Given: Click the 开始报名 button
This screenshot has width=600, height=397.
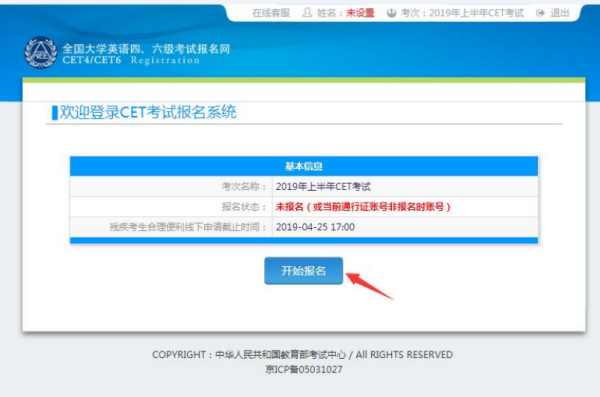Looking at the screenshot, I should point(303,271).
